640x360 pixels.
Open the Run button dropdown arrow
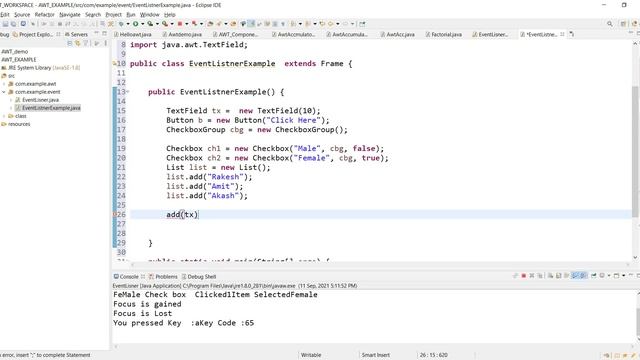tap(142, 24)
